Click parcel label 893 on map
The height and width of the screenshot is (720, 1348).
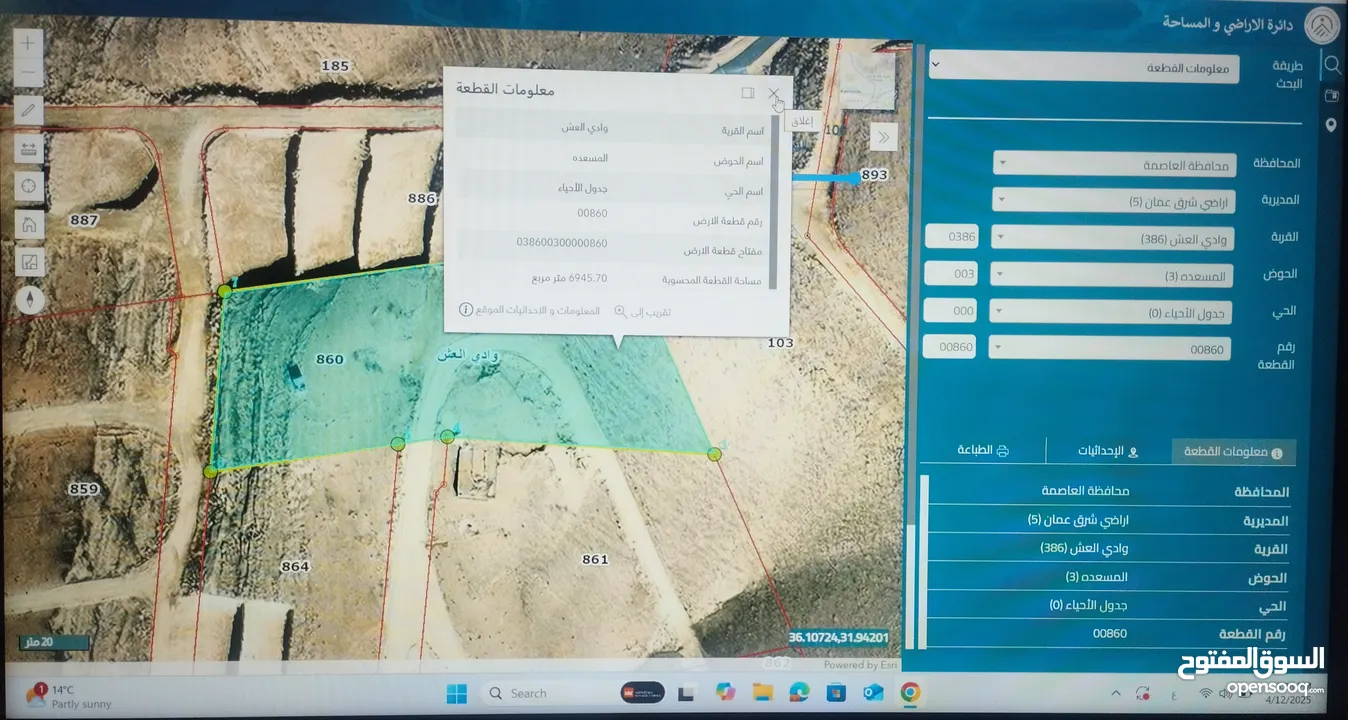coord(874,174)
